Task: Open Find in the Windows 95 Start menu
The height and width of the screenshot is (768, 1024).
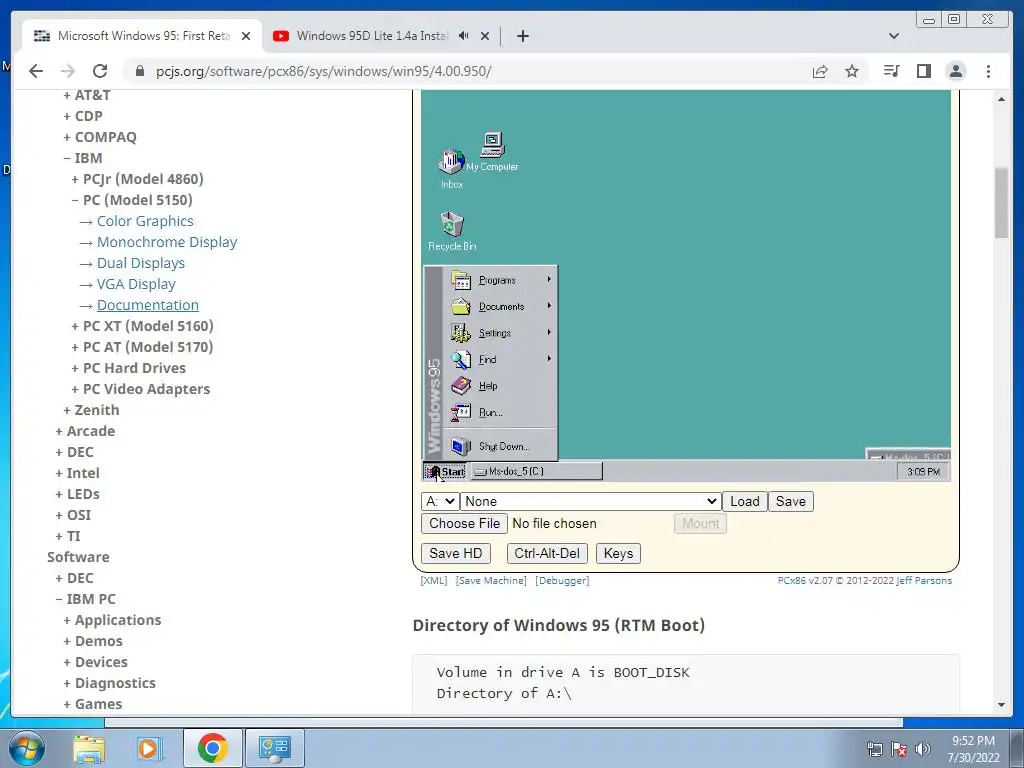Action: [501, 359]
